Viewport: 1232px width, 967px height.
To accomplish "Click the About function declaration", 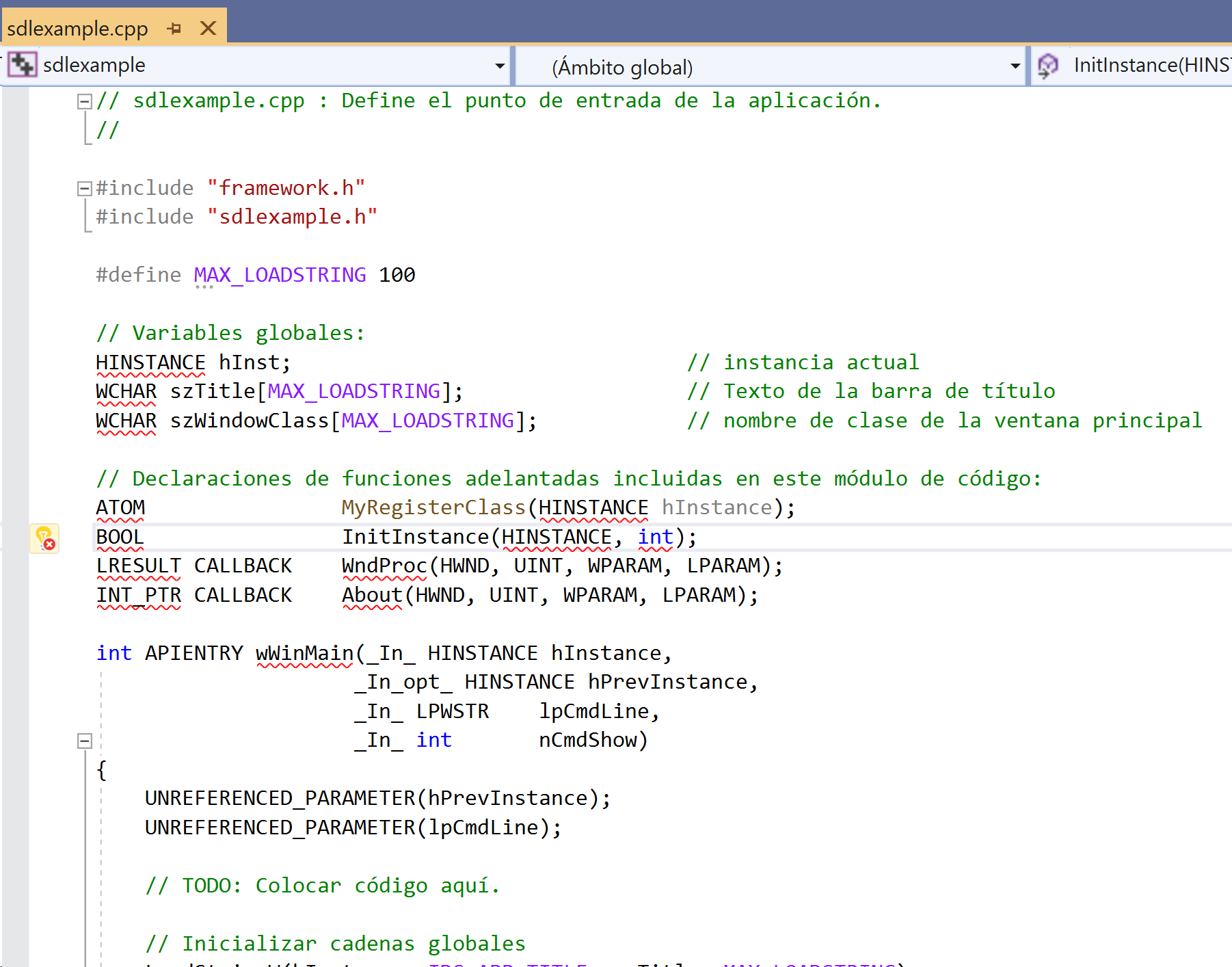I will pyautogui.click(x=372, y=595).
